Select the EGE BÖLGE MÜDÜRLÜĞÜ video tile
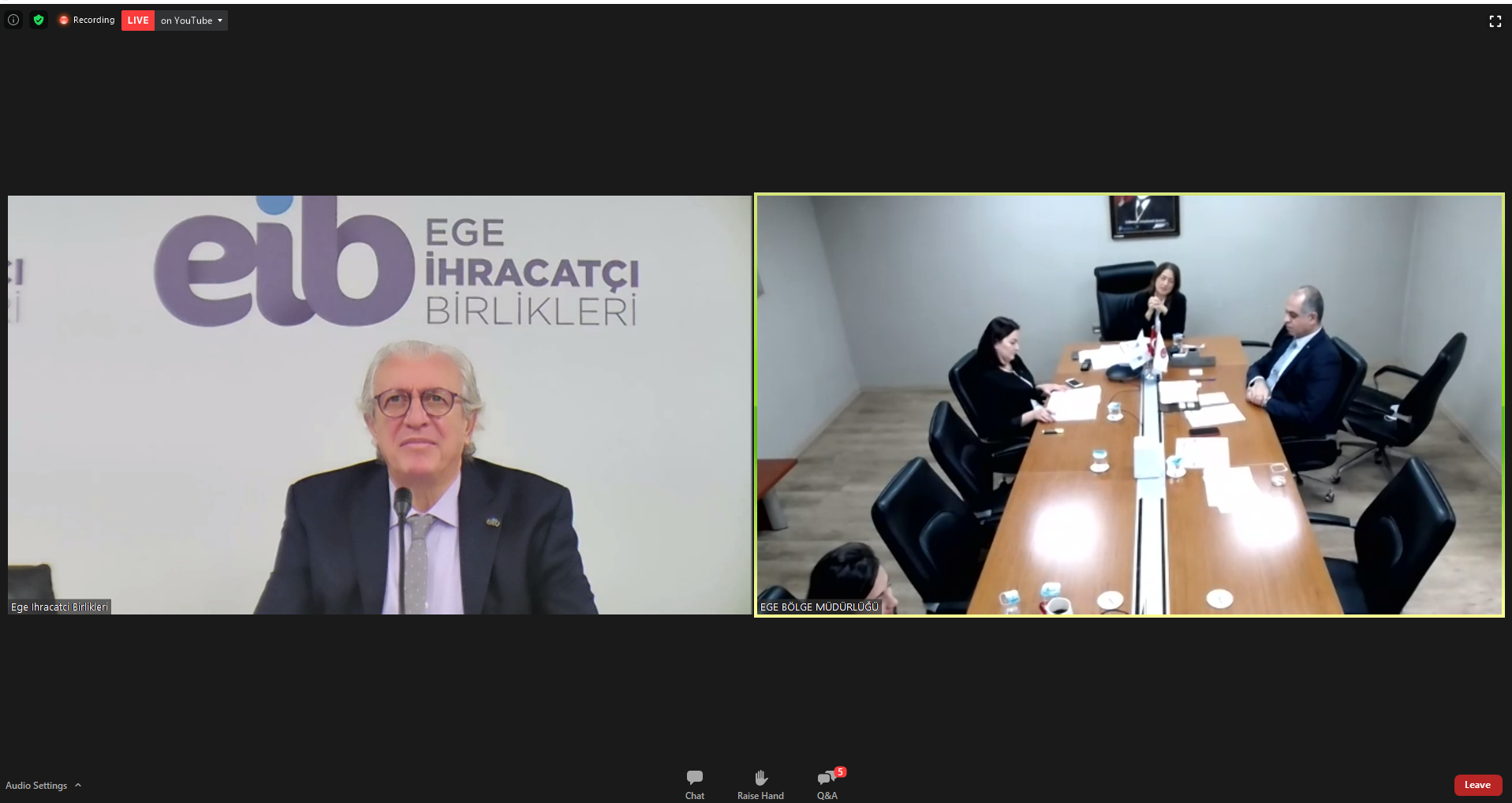The image size is (1512, 803). [x=1129, y=404]
